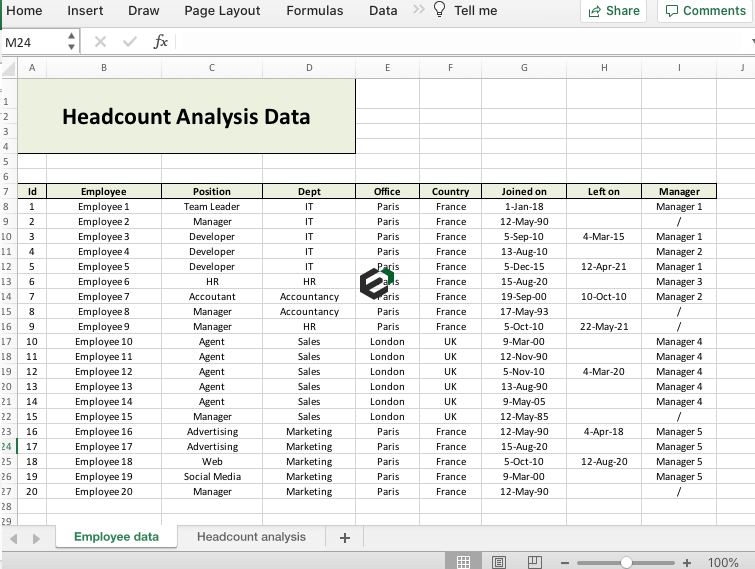The width and height of the screenshot is (755, 569).
Task: Expand the formula bar
Action: pyautogui.click(x=750, y=42)
